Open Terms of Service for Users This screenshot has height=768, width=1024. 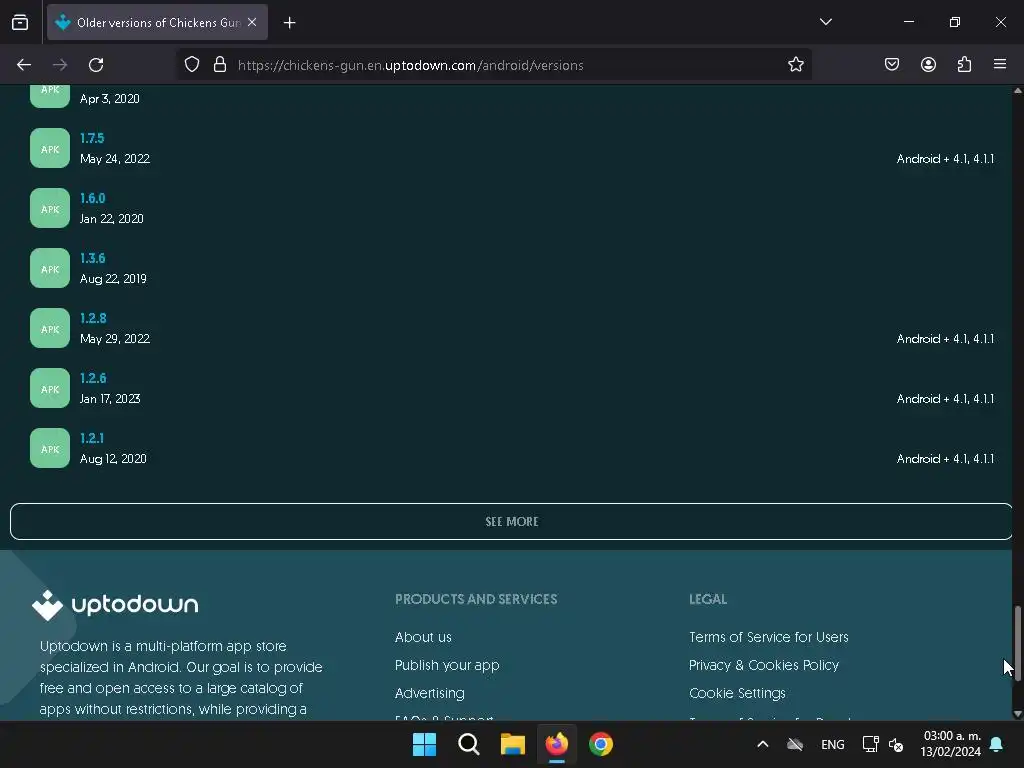(769, 637)
